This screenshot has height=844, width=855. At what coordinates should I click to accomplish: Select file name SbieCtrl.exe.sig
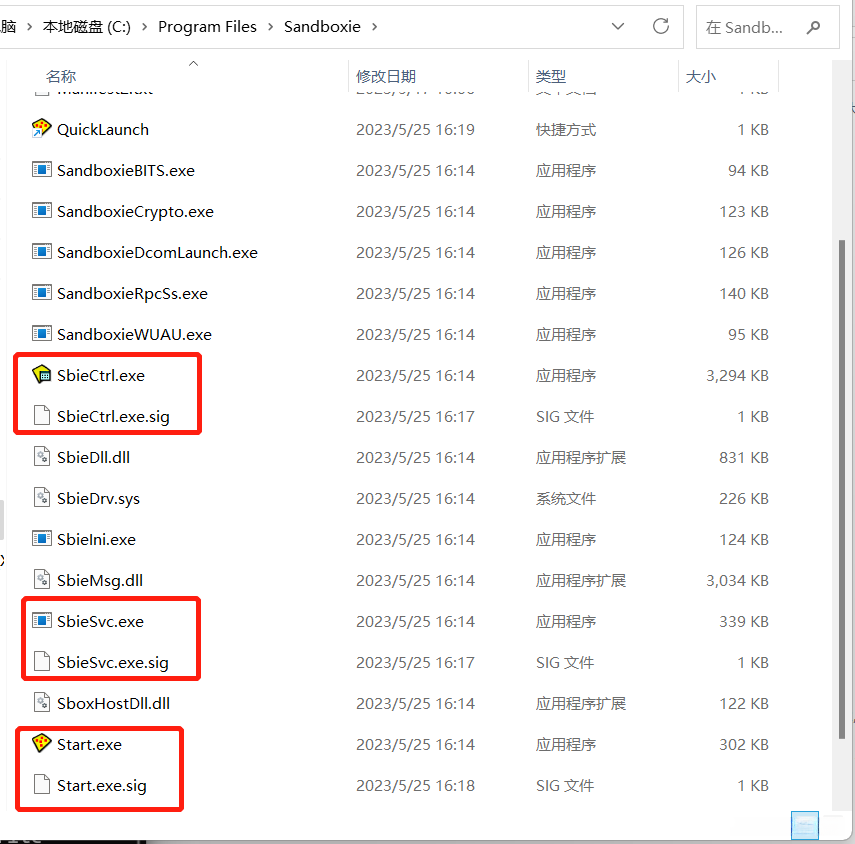click(x=113, y=416)
